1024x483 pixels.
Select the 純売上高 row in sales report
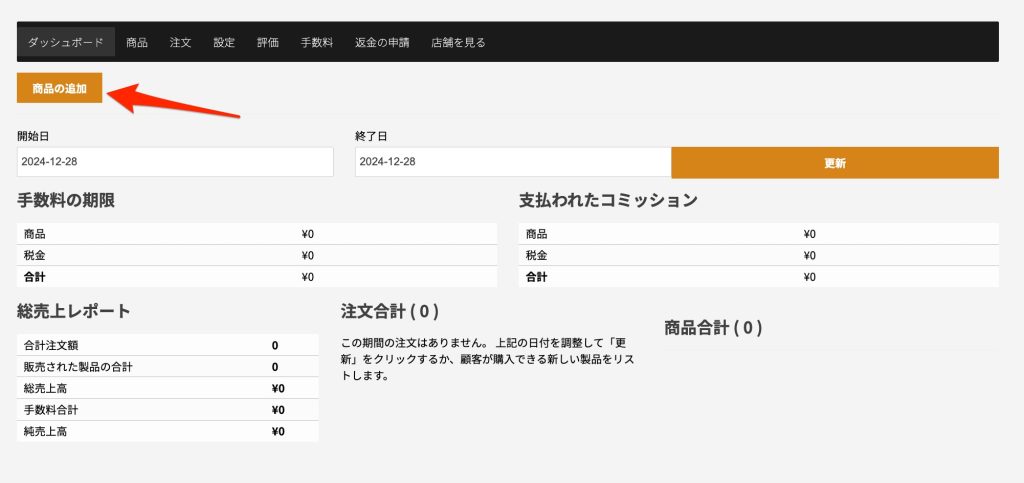pos(167,431)
